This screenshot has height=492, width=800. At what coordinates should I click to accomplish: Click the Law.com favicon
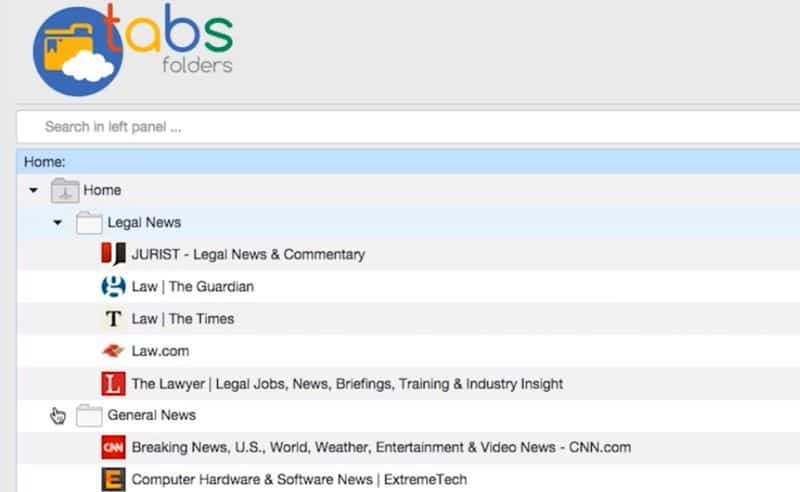click(113, 351)
